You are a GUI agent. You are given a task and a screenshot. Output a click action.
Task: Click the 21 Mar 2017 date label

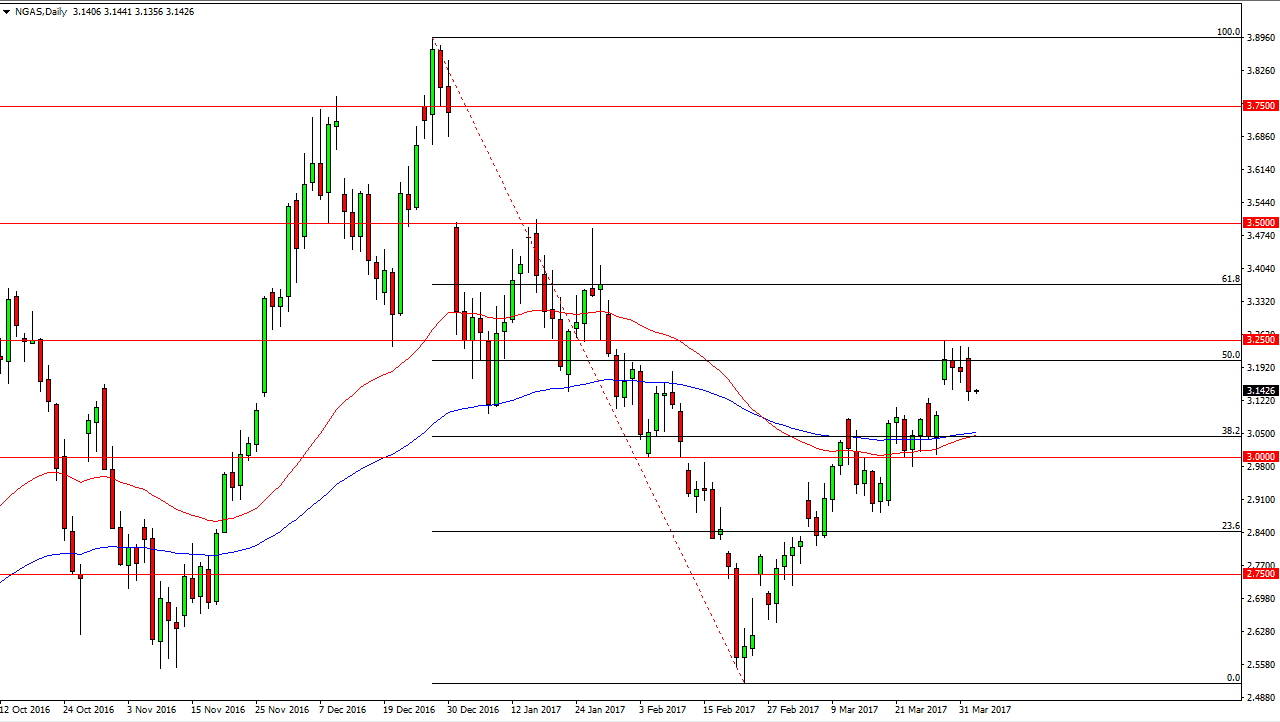click(921, 710)
